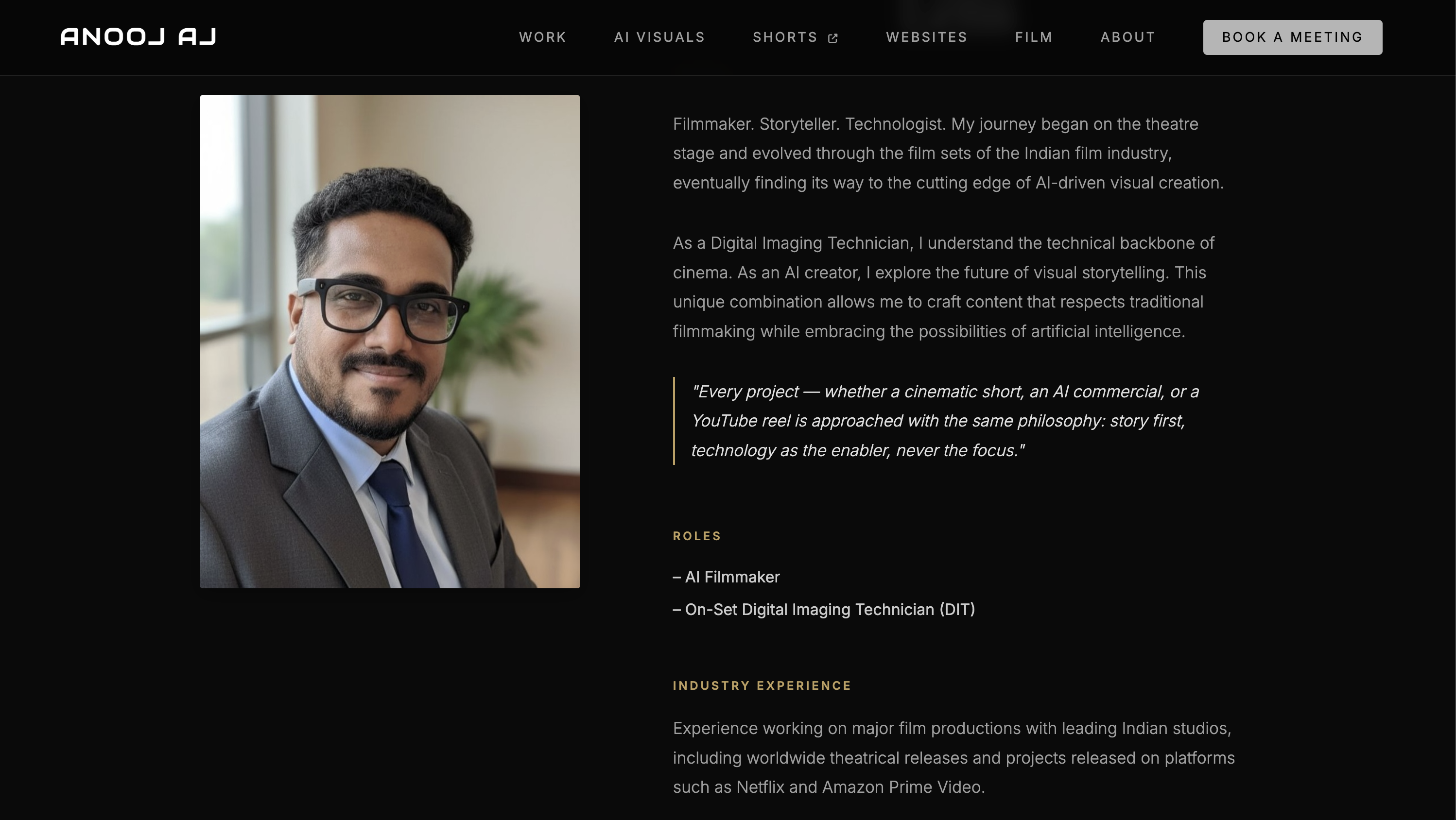Select the On-Set Digital Imaging Technician role
Viewport: 1456px width, 820px height.
pos(824,609)
